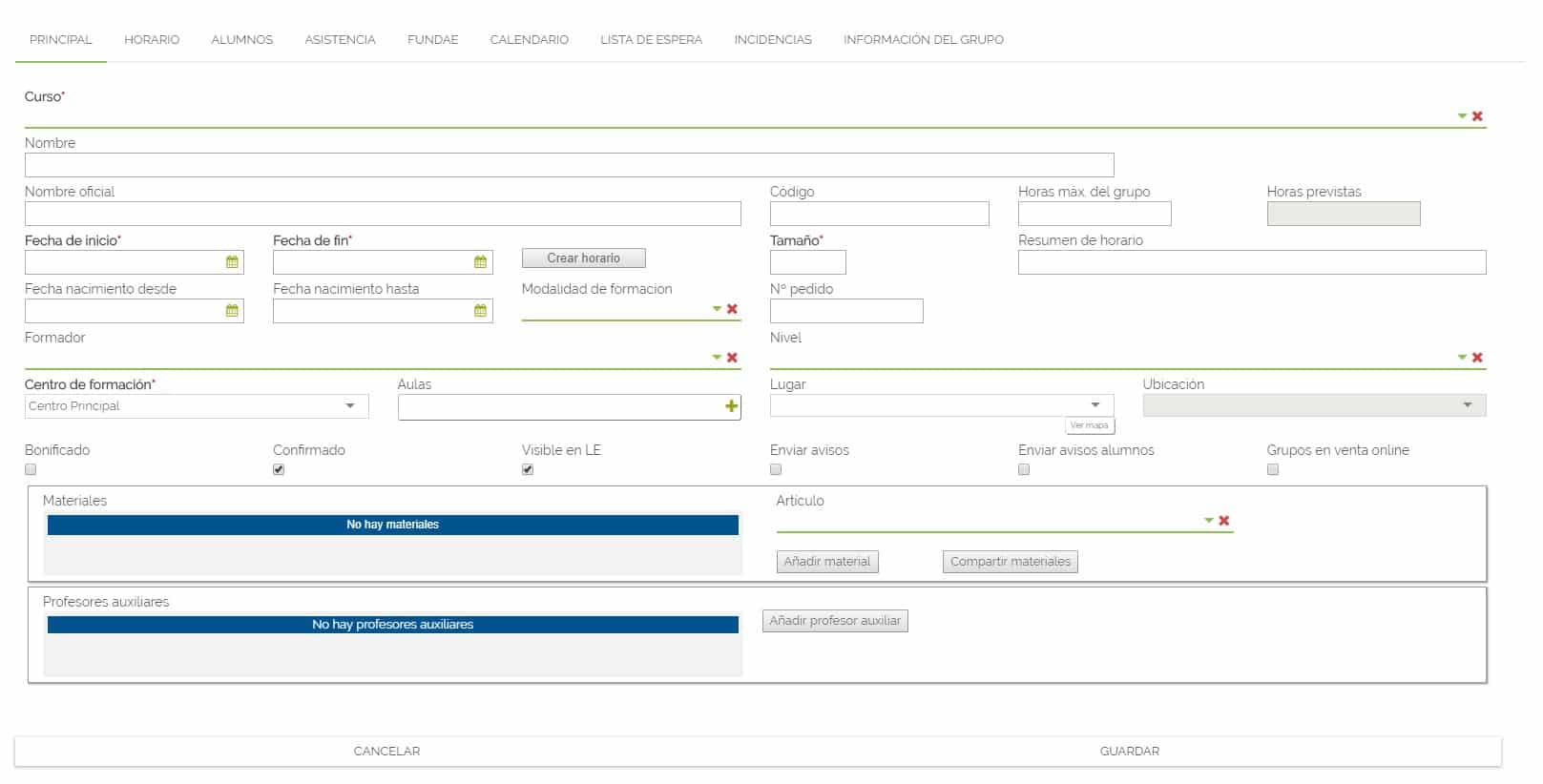Add an aula with green plus
The width and height of the screenshot is (1543, 784).
(731, 406)
